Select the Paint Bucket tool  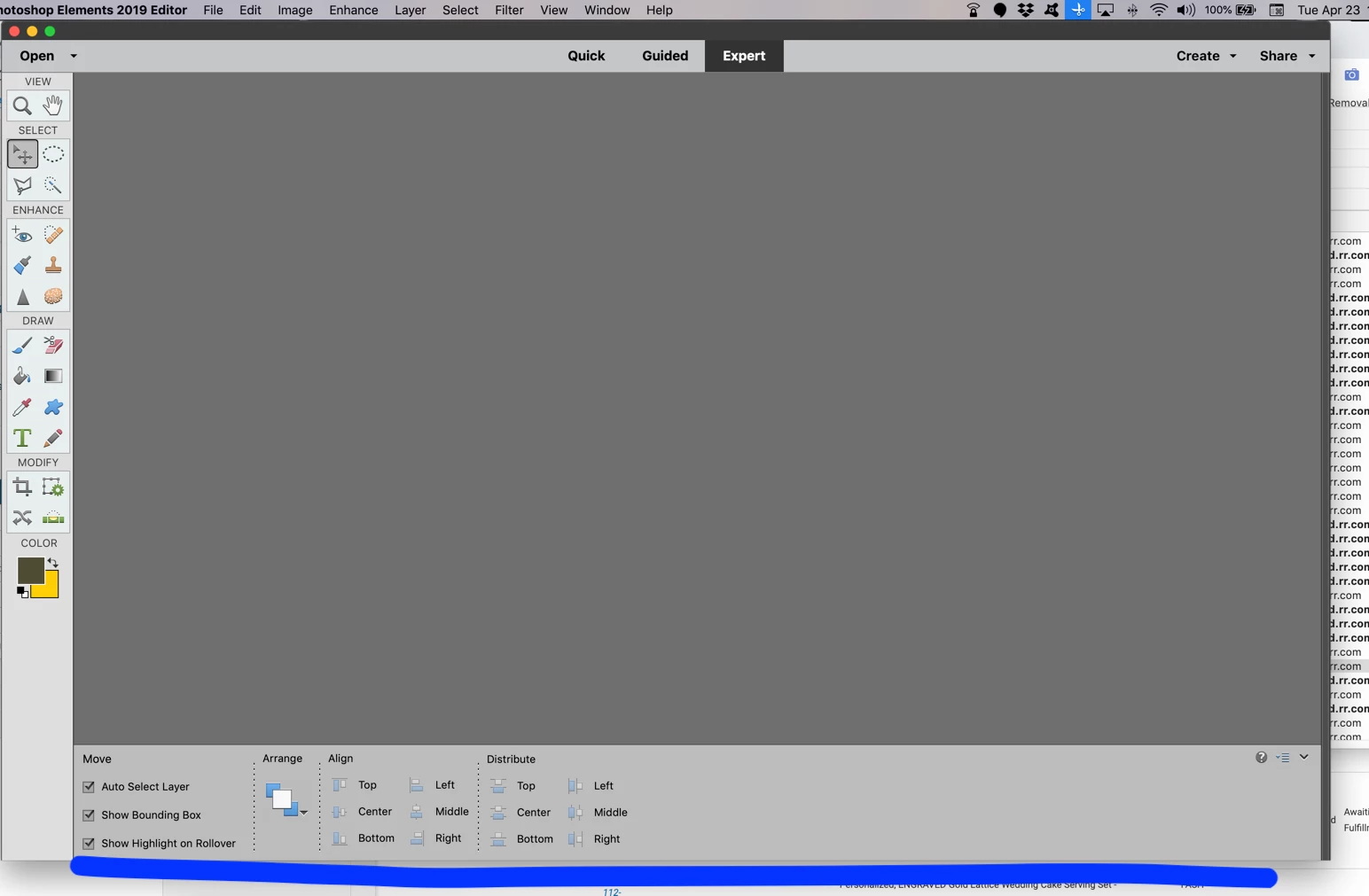pos(22,377)
